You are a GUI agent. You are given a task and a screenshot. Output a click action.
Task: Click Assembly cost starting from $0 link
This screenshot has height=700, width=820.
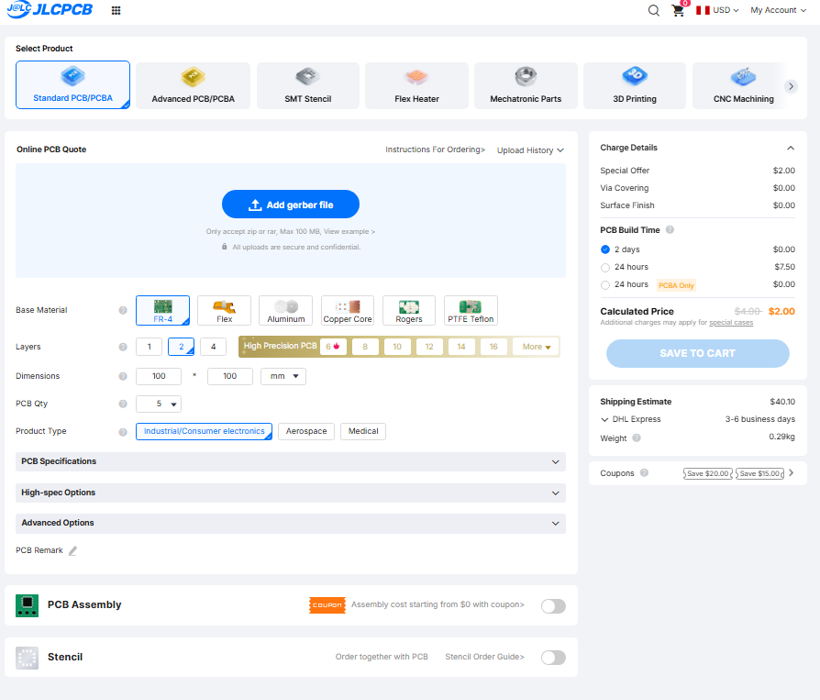pos(438,605)
